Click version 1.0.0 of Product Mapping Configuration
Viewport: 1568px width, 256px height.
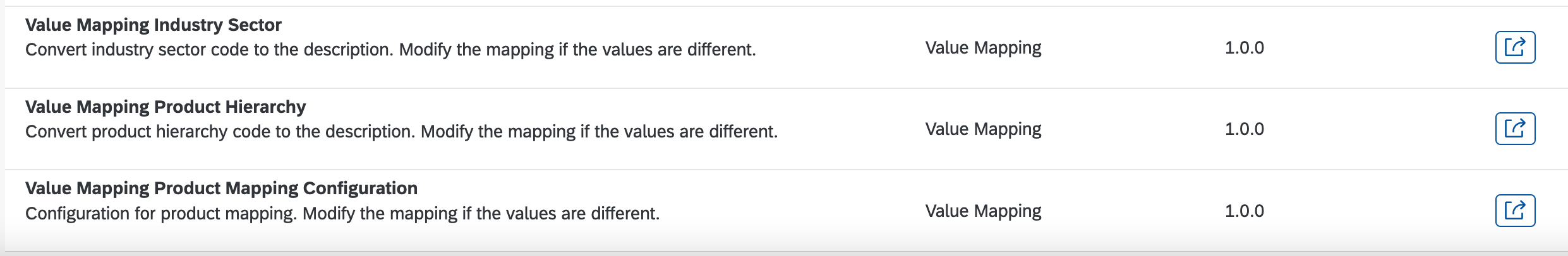click(1244, 211)
